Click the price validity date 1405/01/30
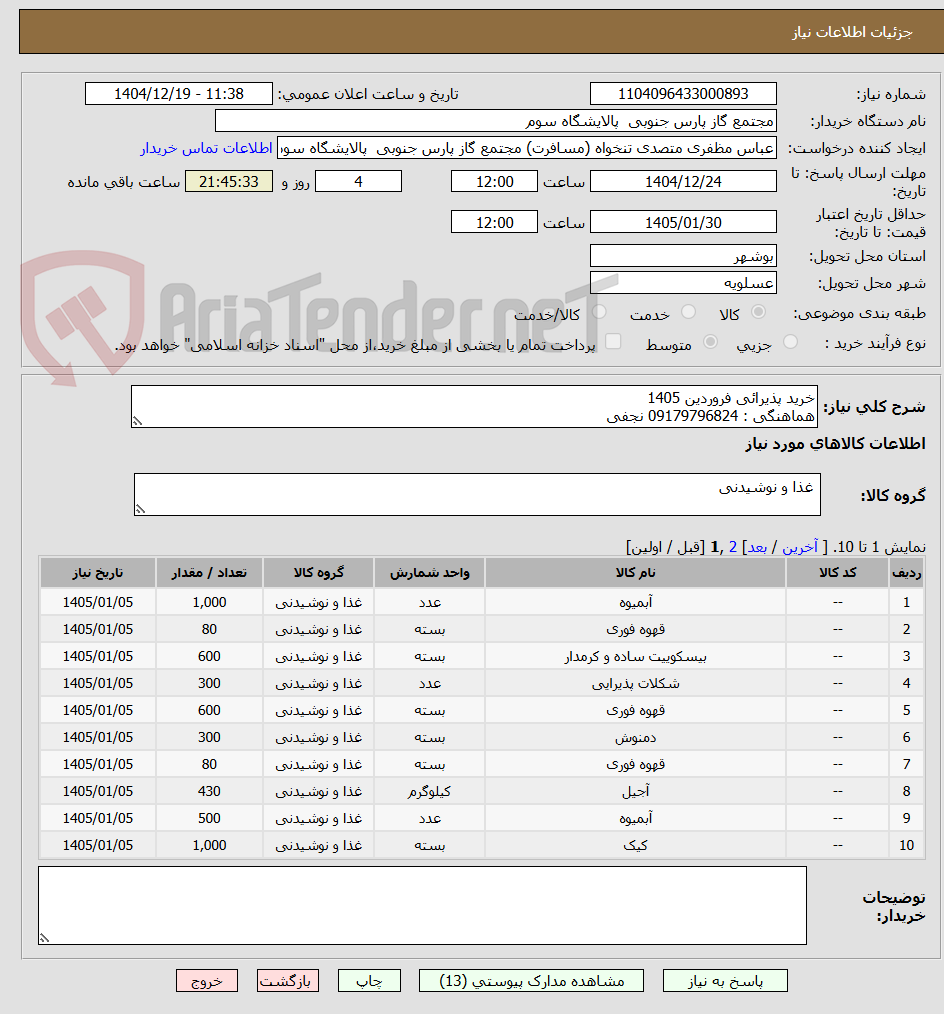 pyautogui.click(x=683, y=222)
